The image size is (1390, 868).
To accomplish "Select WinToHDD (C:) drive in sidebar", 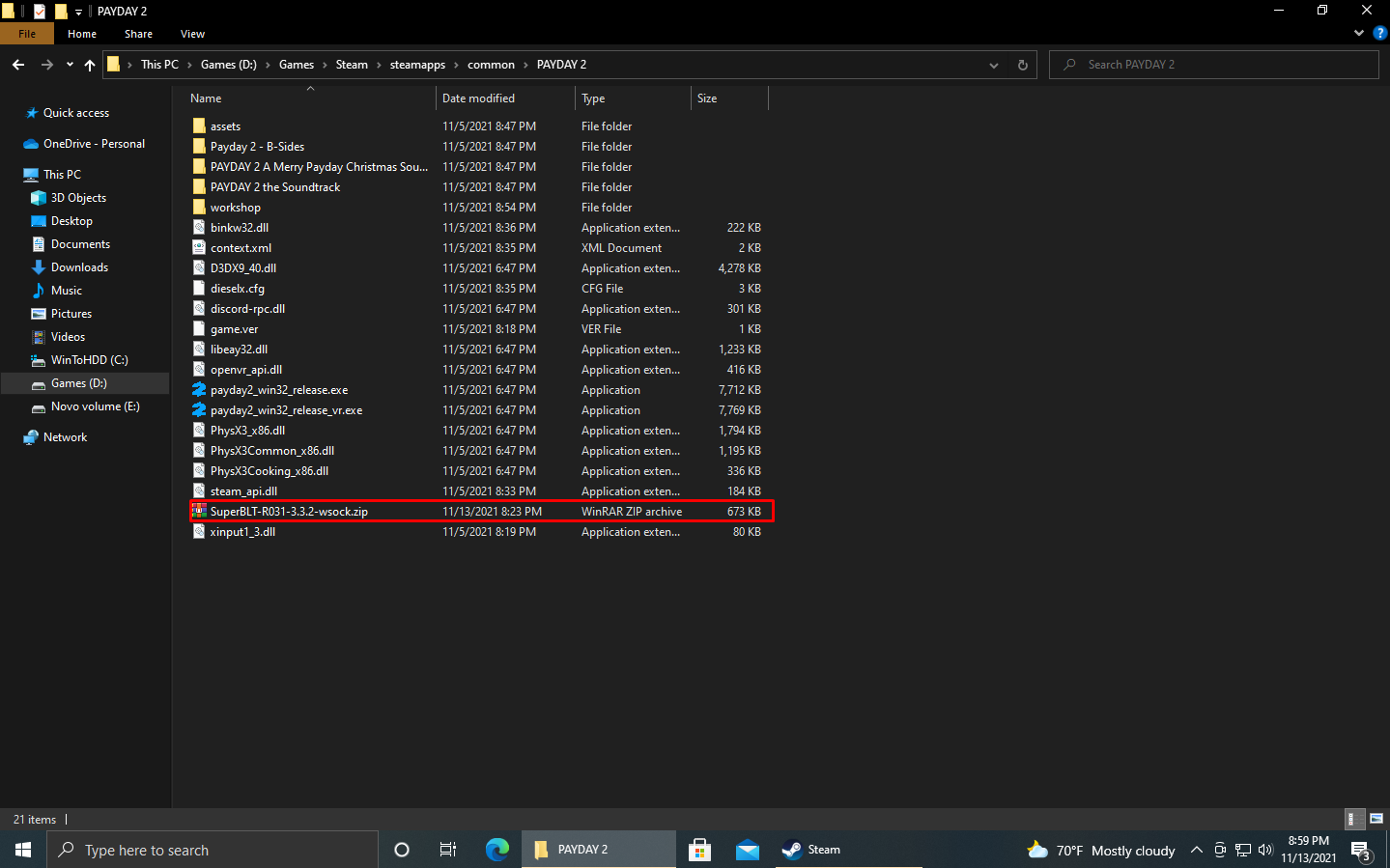I will [x=89, y=360].
